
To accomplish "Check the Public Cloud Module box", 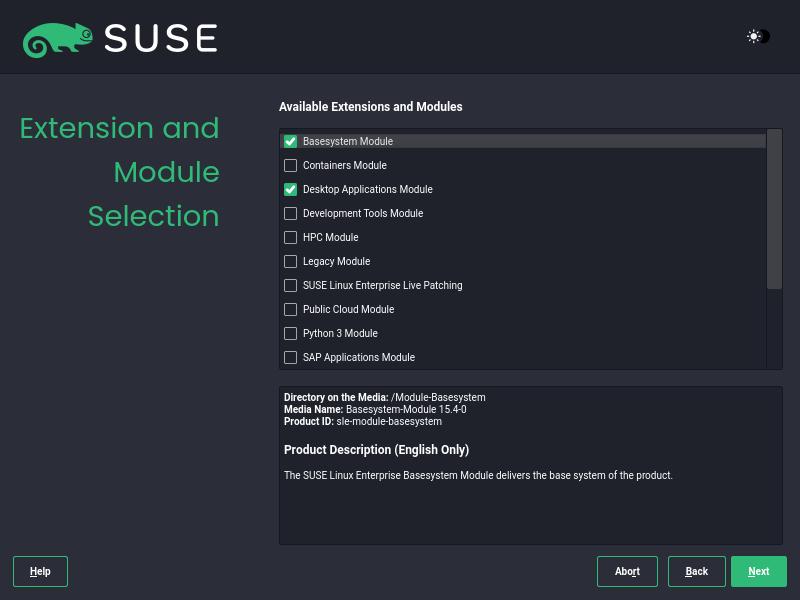I will (x=291, y=310).
